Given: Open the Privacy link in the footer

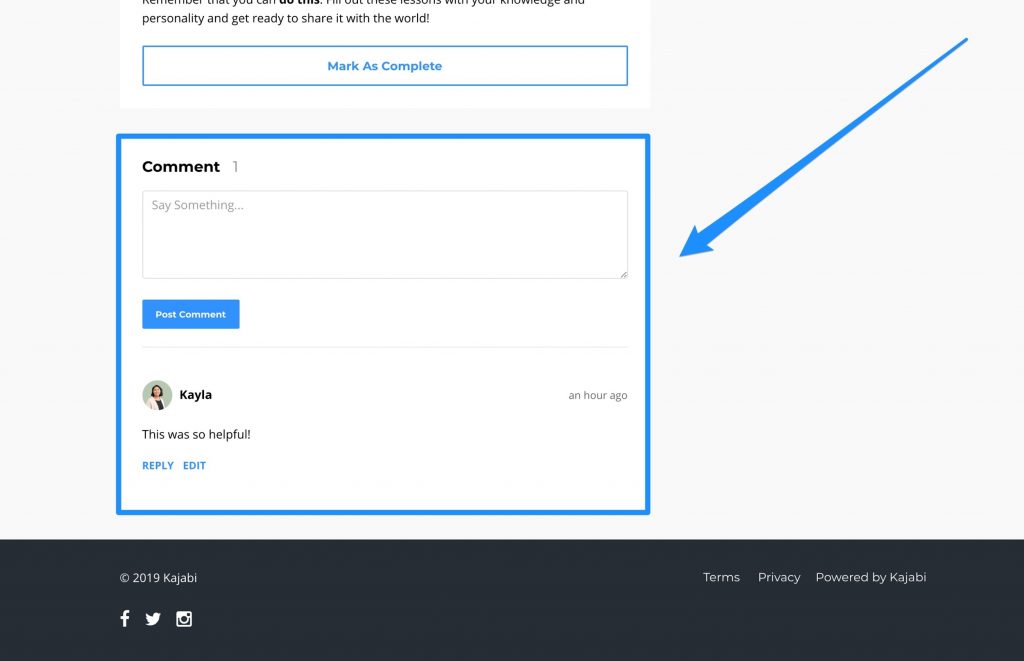Looking at the screenshot, I should 778,577.
